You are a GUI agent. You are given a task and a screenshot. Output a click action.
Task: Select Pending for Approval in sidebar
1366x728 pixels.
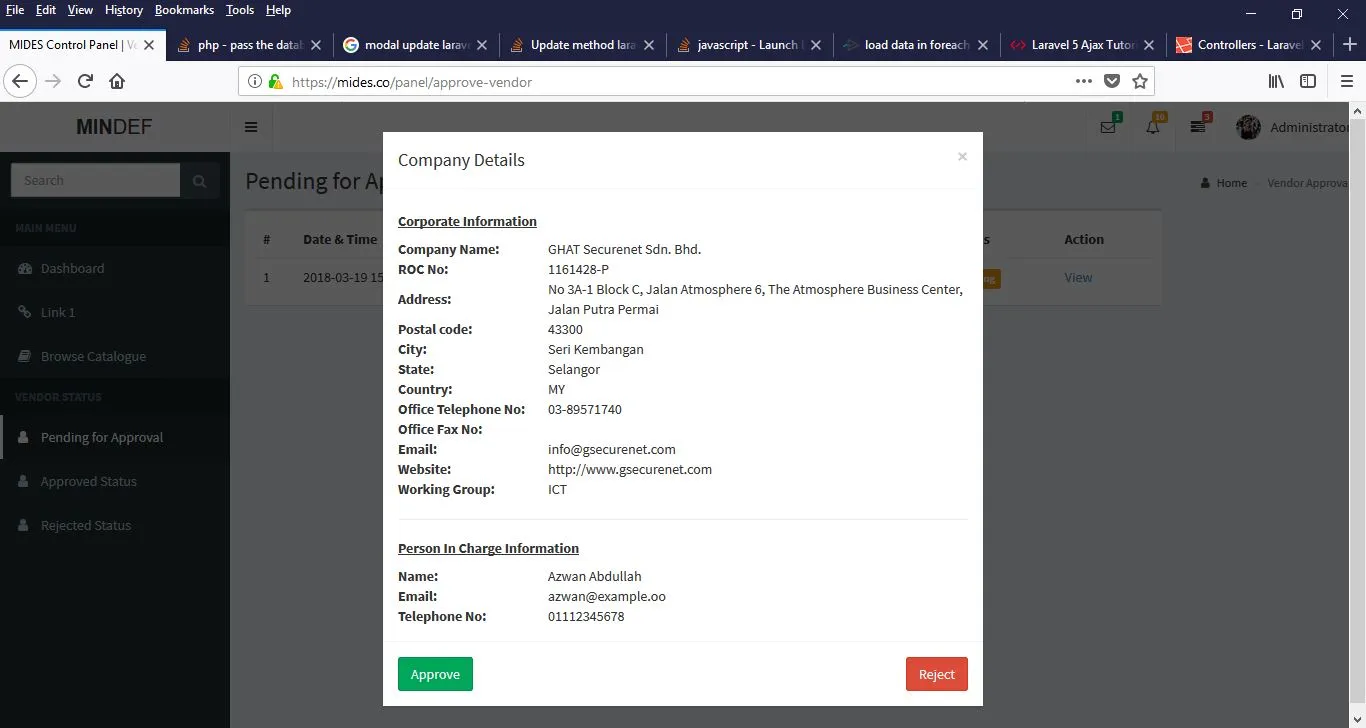coord(115,438)
